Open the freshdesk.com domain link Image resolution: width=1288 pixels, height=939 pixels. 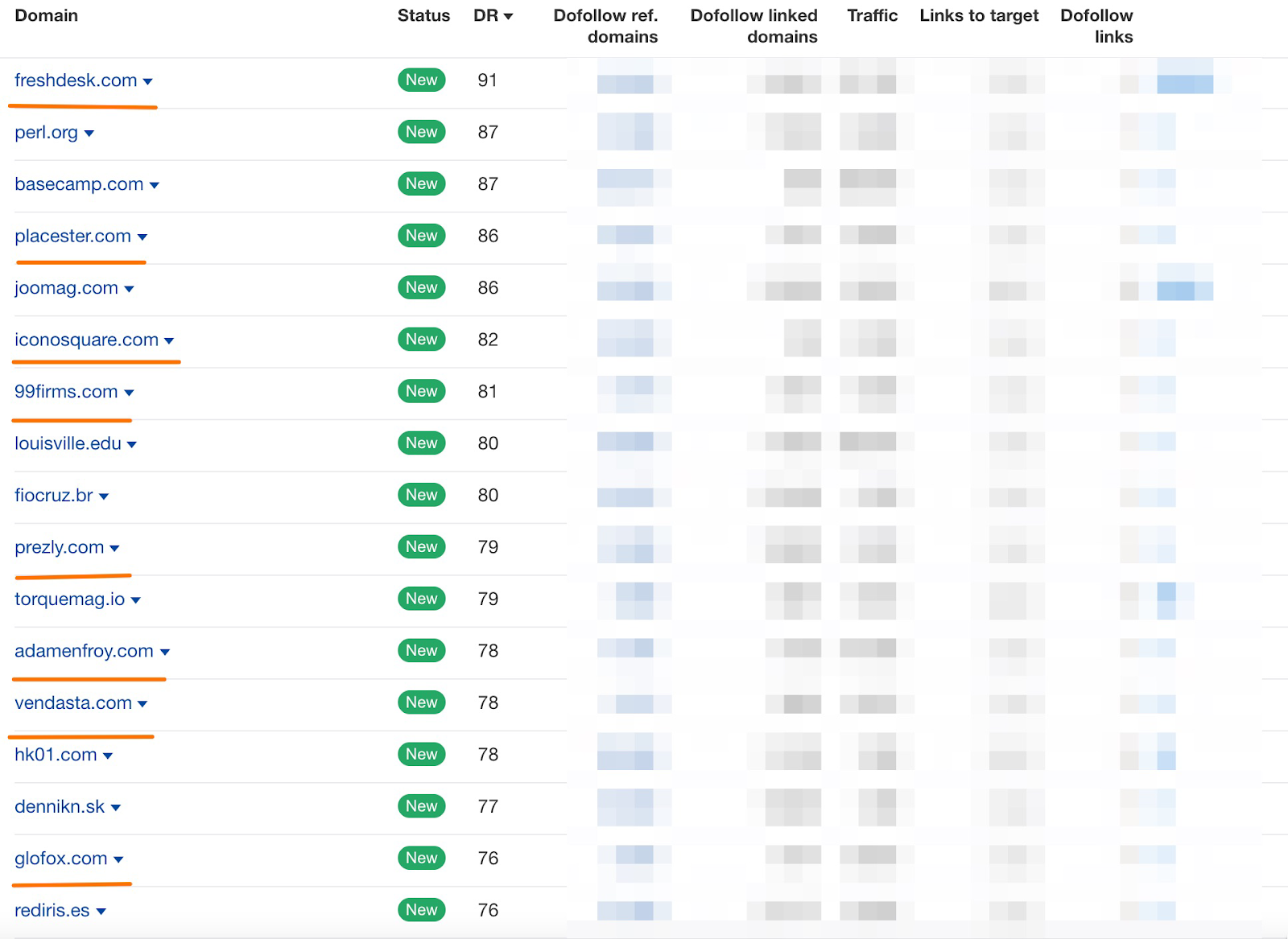click(x=76, y=80)
